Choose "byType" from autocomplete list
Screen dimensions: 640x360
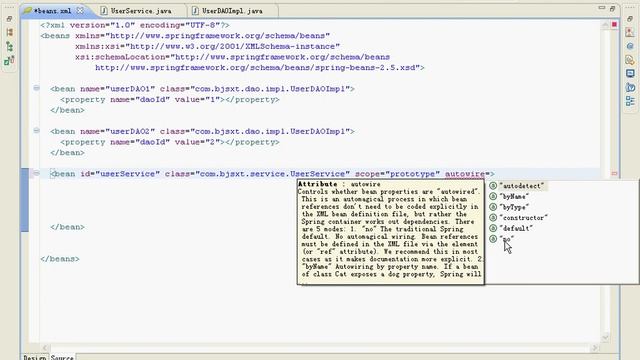point(514,207)
